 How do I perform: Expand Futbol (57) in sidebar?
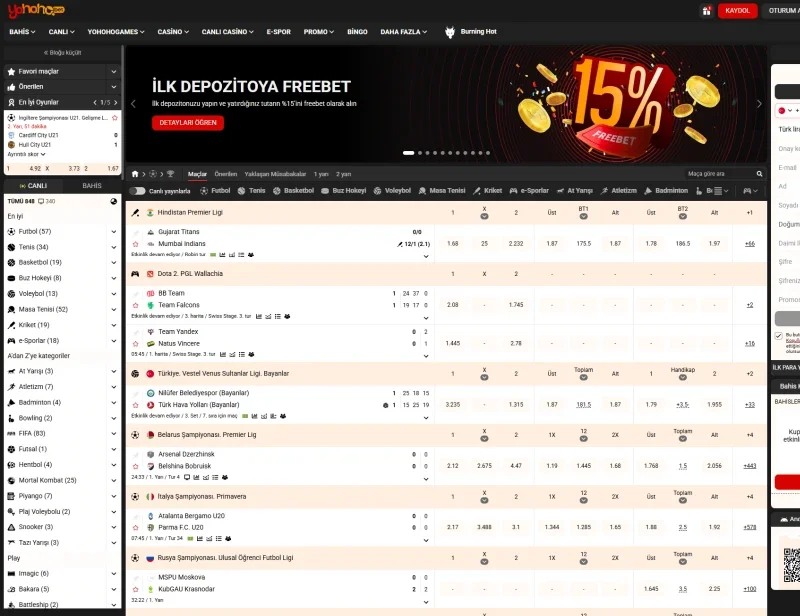pyautogui.click(x=113, y=232)
